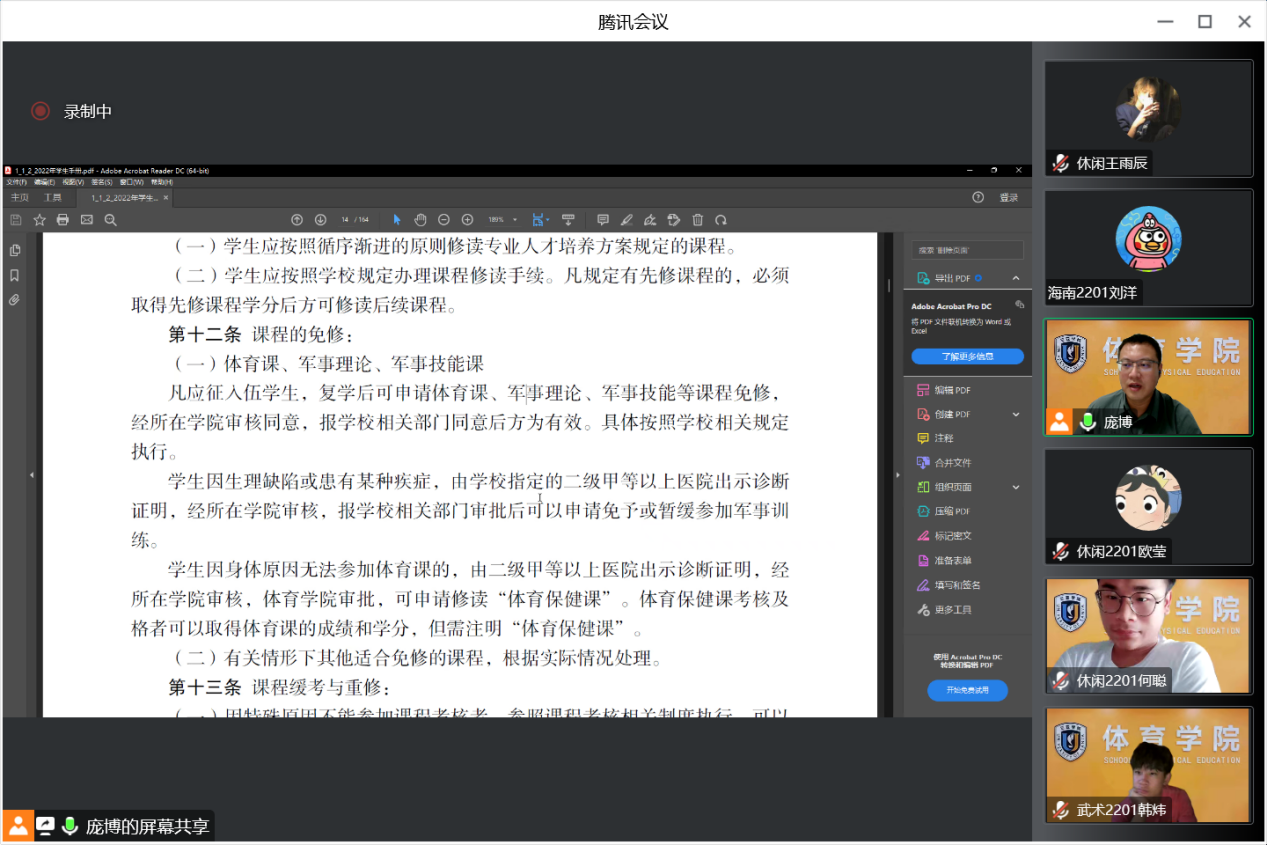Switch to the 工具 tab
This screenshot has width=1267, height=845.
click(52, 198)
